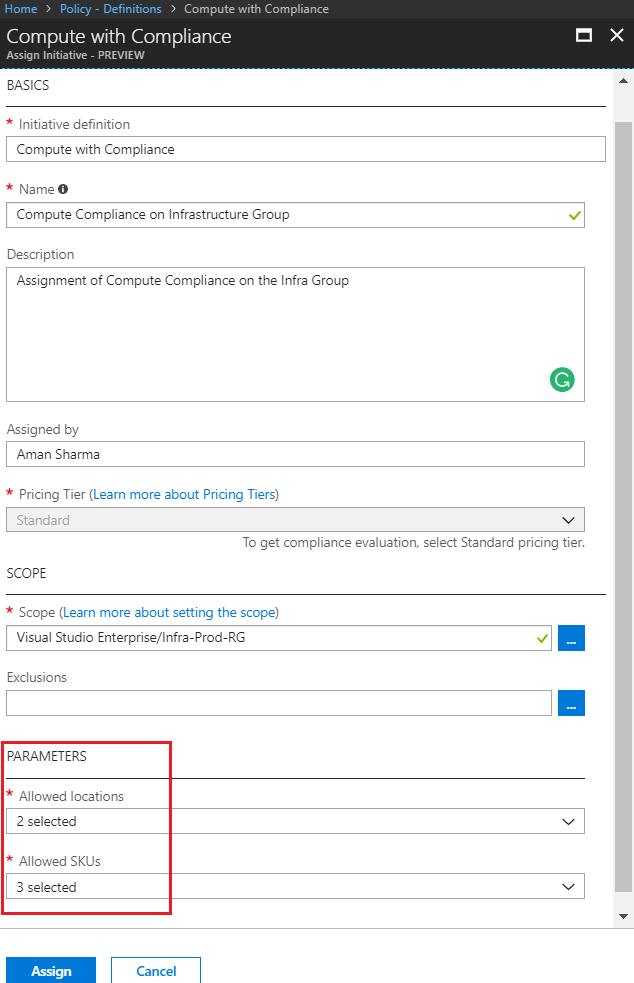The height and width of the screenshot is (983, 634).
Task: Open Learn more about Pricing Tiers link
Action: [184, 495]
